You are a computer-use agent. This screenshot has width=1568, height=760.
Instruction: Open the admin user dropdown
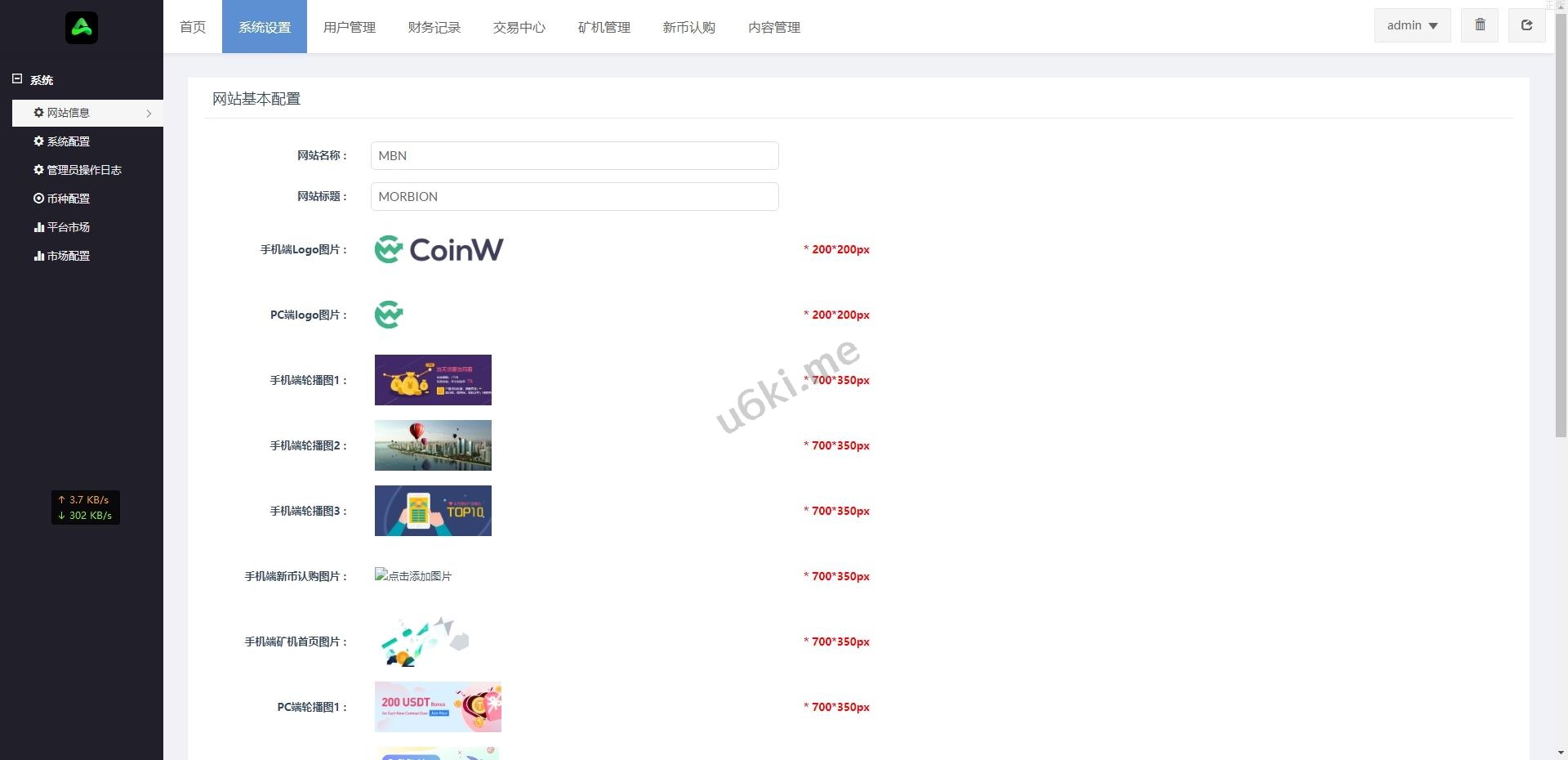click(x=1412, y=25)
